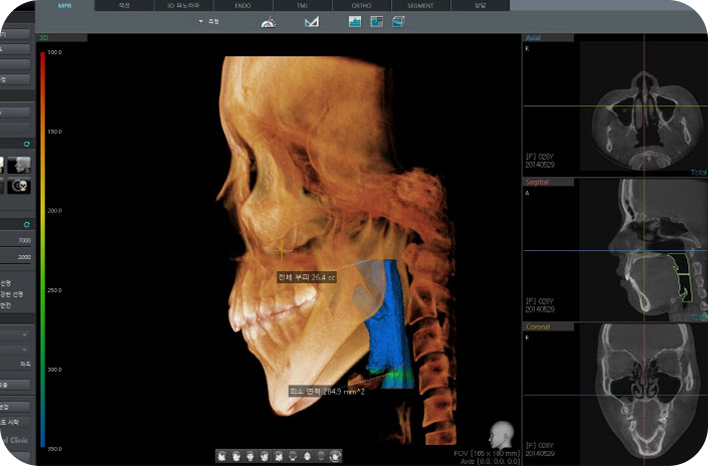This screenshot has width=708, height=466.
Task: Open the TMJ tab
Action: [302, 5]
